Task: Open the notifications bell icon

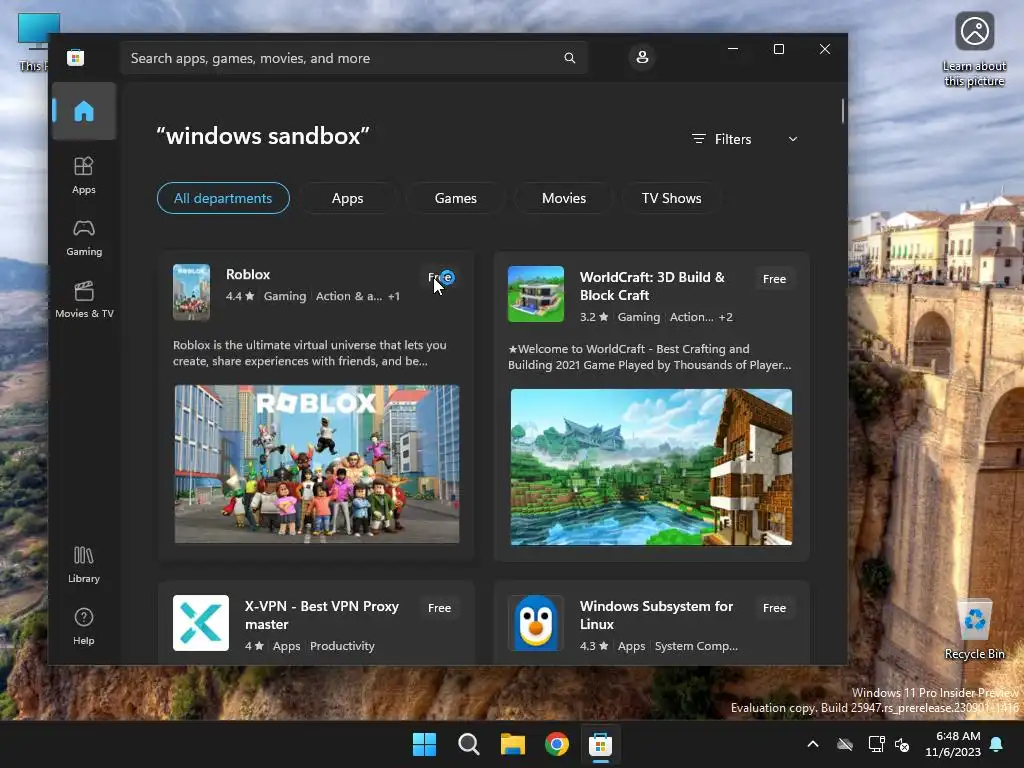Action: tap(997, 744)
